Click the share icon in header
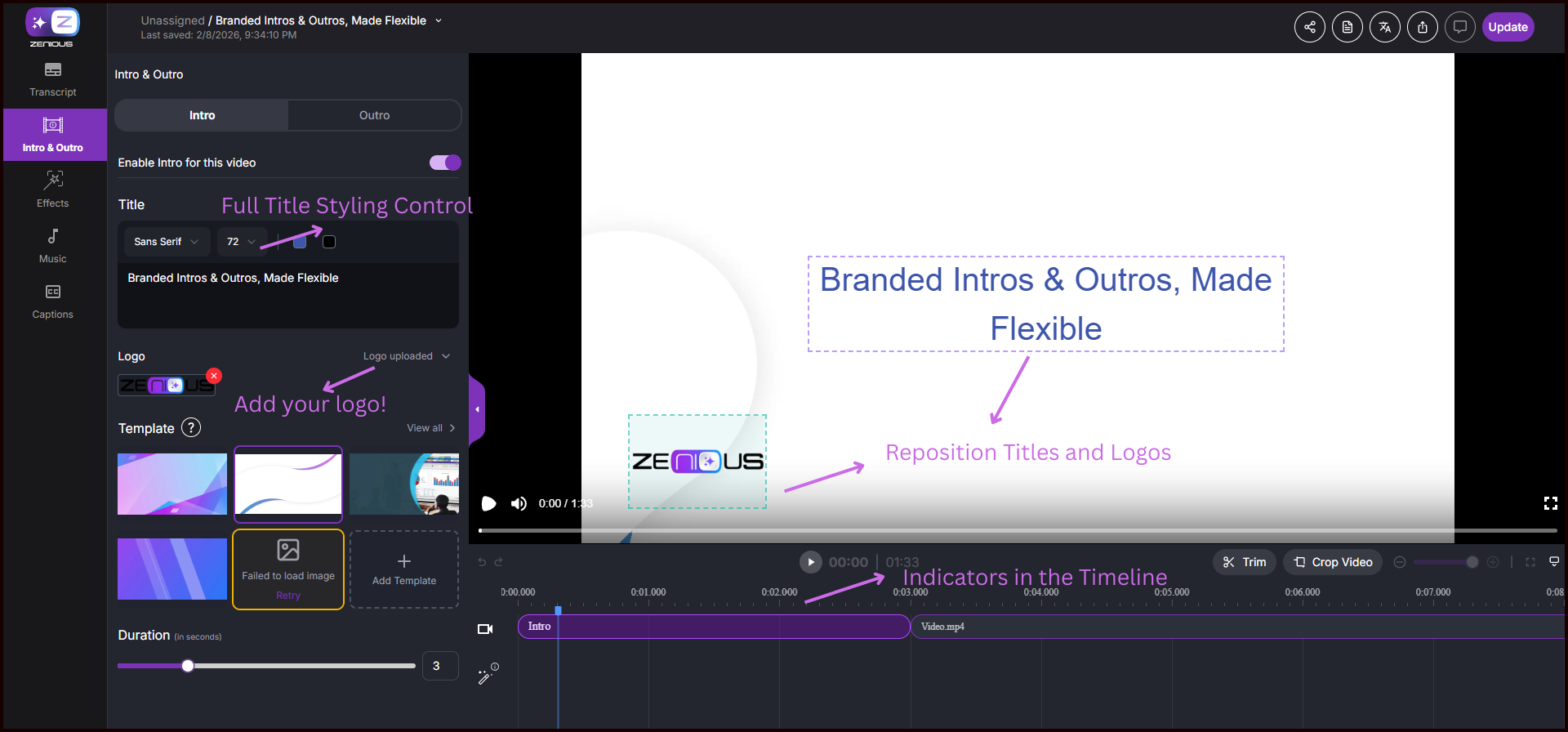 coord(1309,27)
